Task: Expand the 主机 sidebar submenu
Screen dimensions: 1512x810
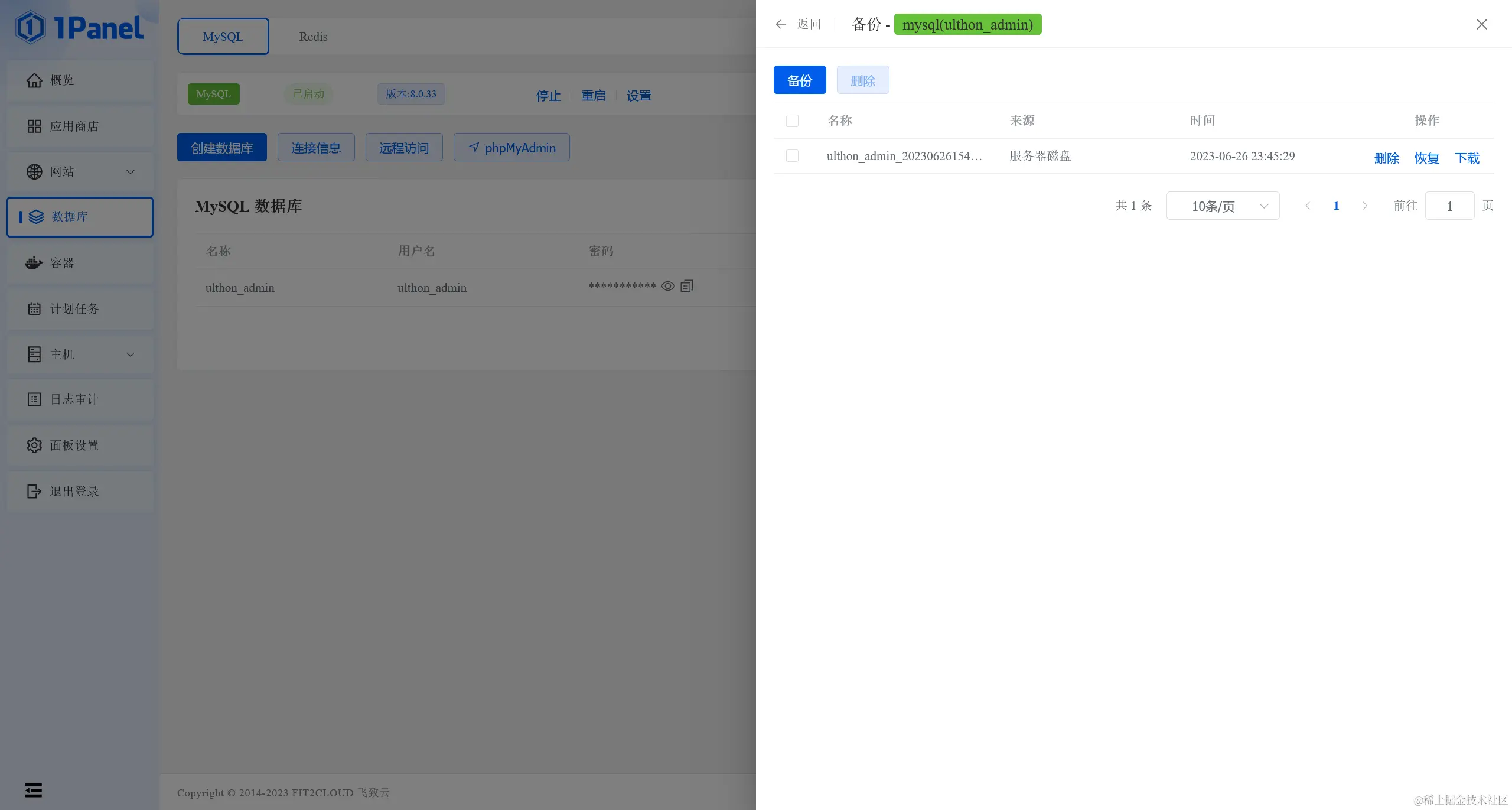Action: click(131, 354)
